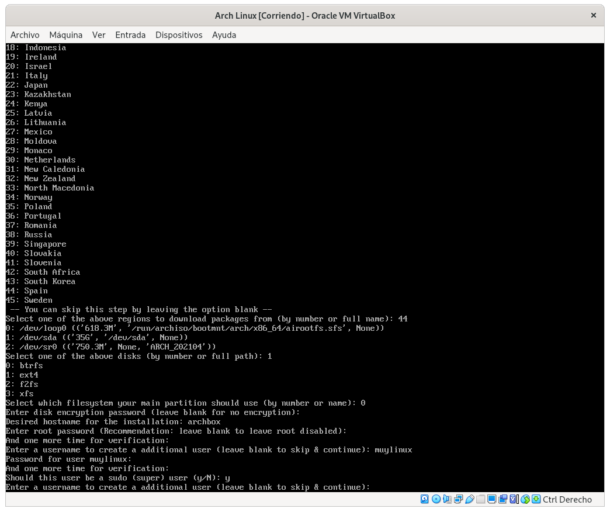This screenshot has width=610, height=512.
Task: Click the 'Password for user muylinux' line
Action: tap(68, 459)
